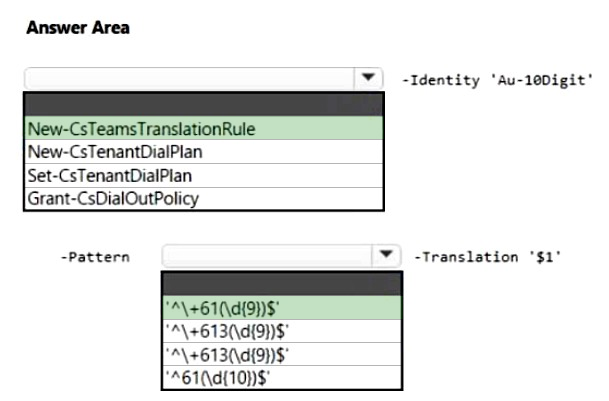Pick Set-CsTenantDialPlan in the dropdown list

coord(204,176)
